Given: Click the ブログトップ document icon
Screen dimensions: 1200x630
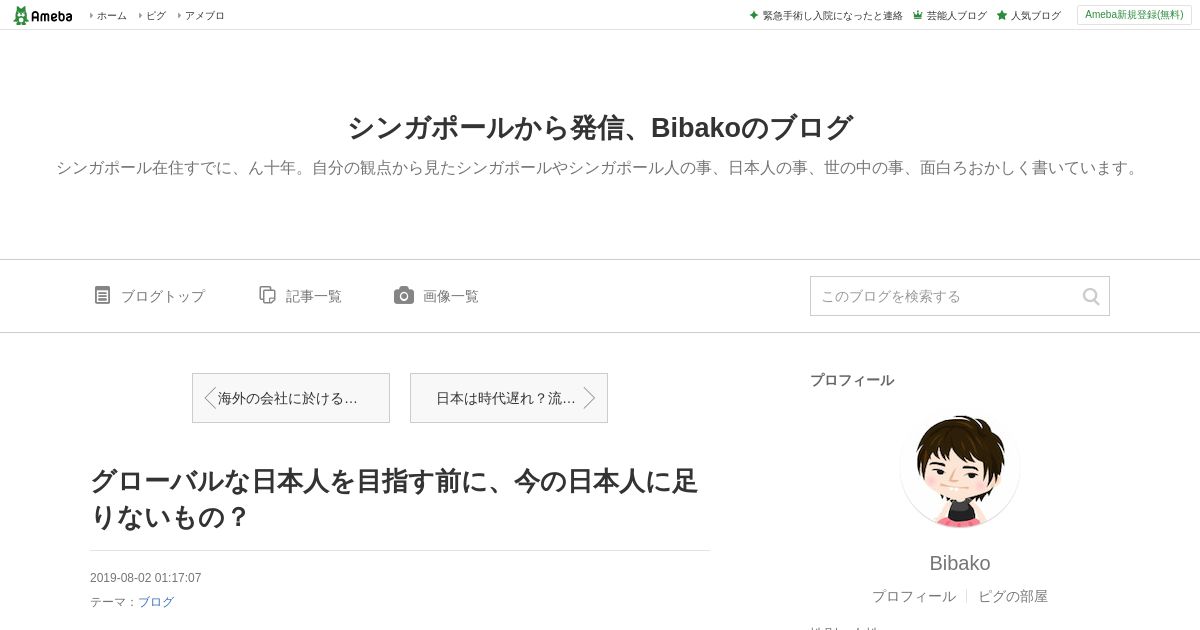Looking at the screenshot, I should click(102, 295).
